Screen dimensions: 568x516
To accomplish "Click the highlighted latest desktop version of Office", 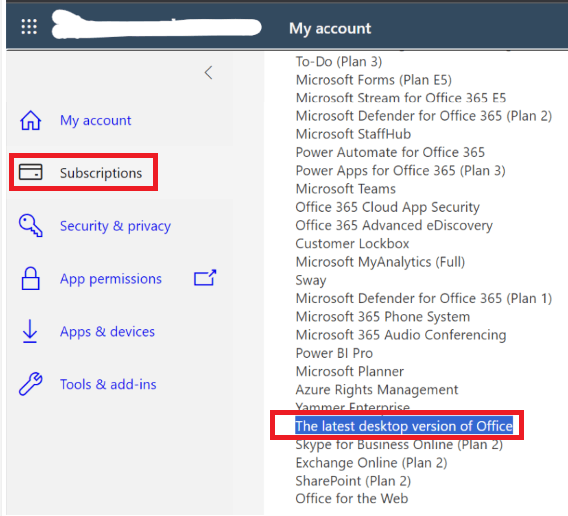I will click(x=404, y=426).
